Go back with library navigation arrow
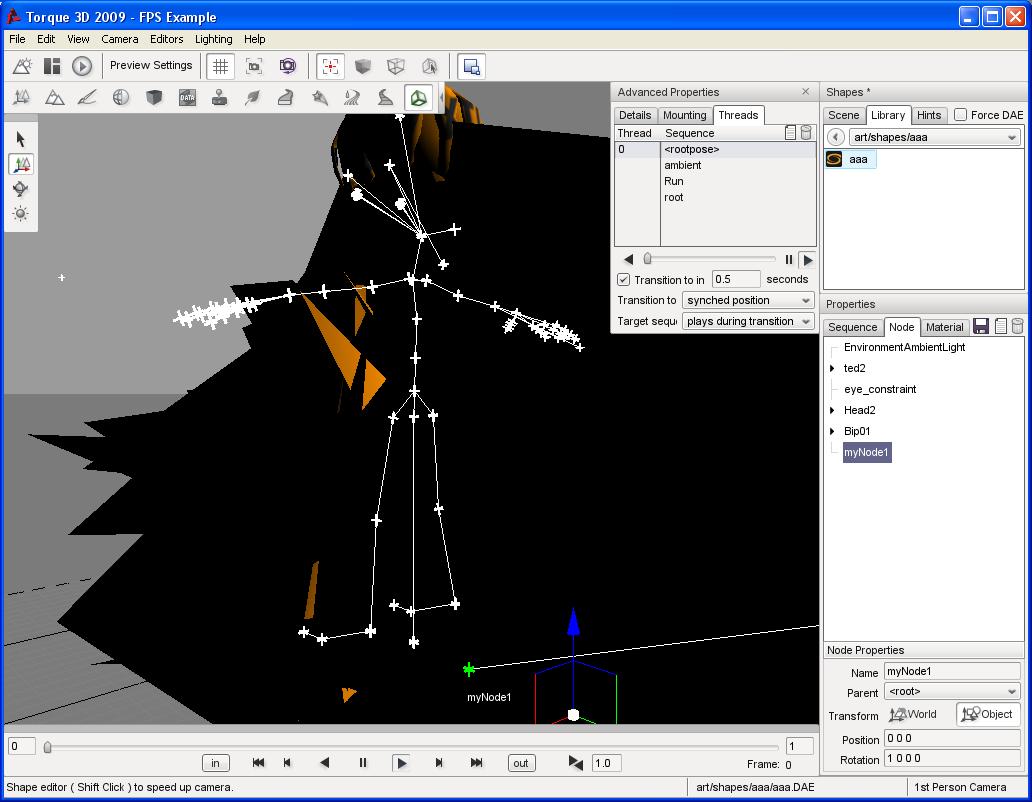 835,137
